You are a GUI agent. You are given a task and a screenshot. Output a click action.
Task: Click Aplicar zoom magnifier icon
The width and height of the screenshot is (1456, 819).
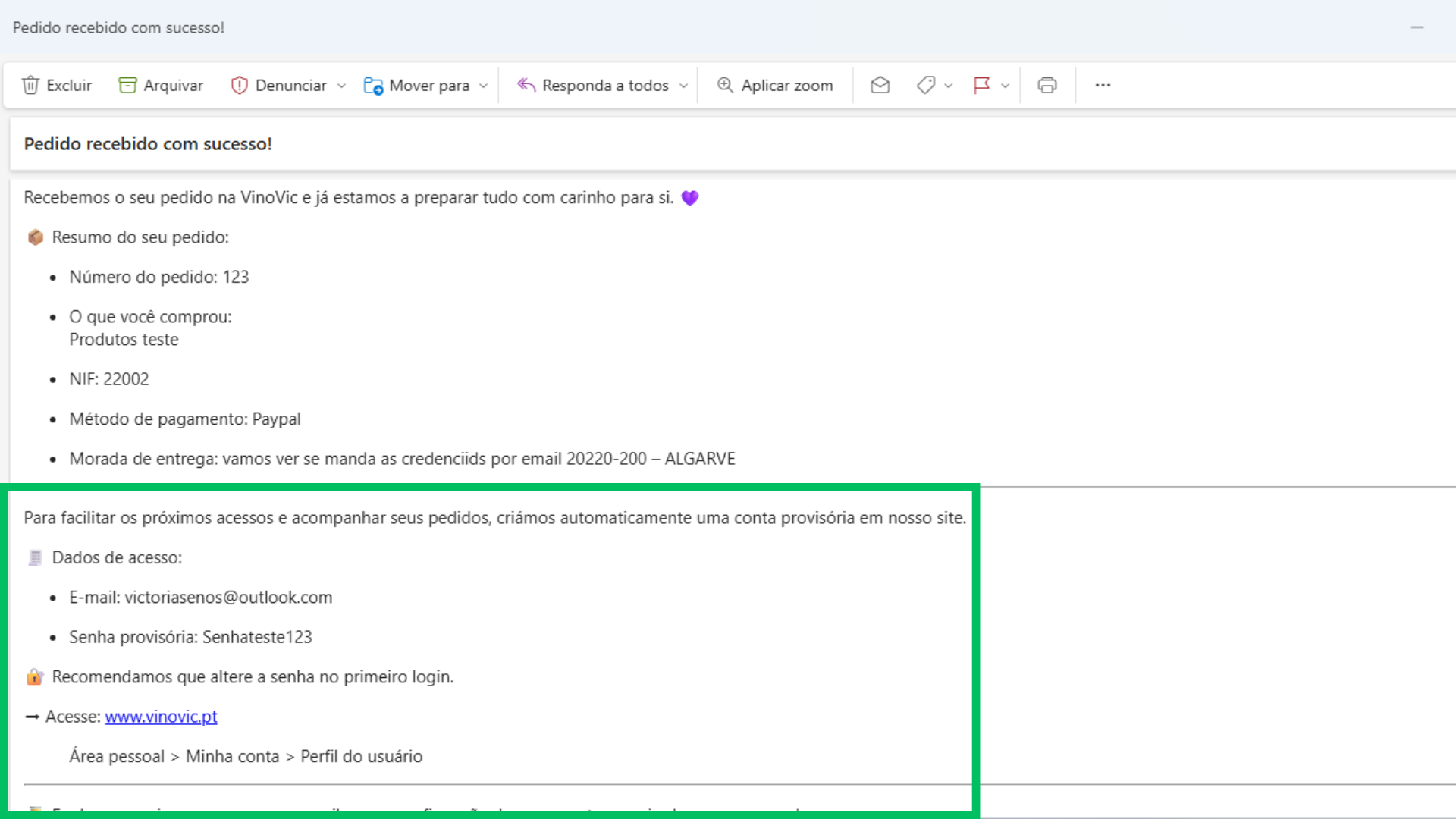tap(725, 85)
